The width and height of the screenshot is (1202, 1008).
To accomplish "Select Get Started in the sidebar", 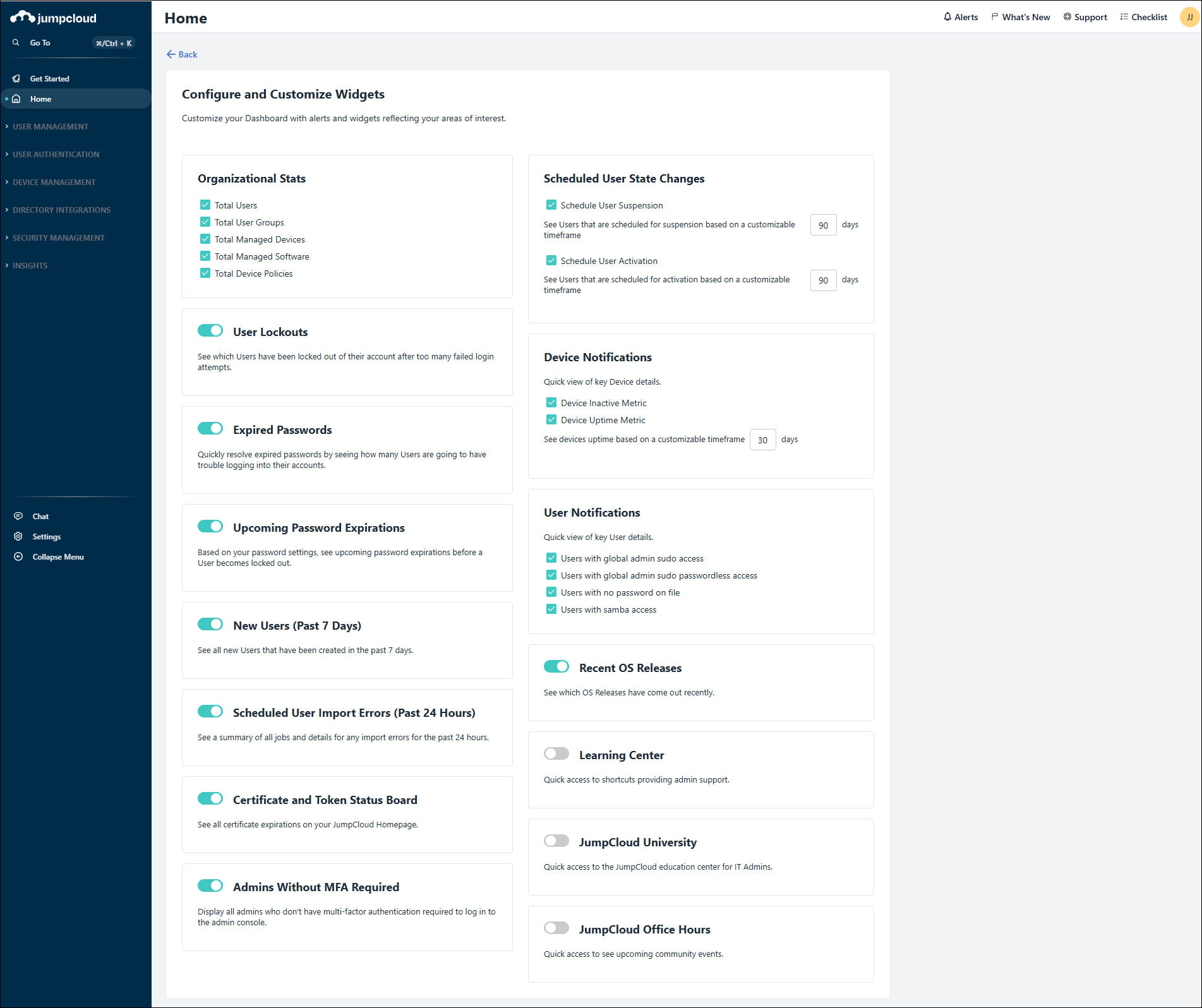I will point(49,78).
